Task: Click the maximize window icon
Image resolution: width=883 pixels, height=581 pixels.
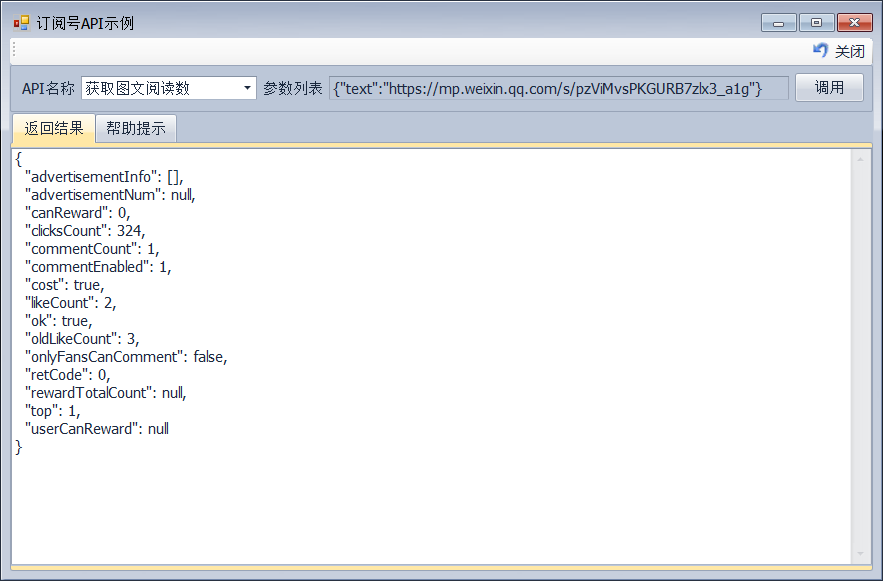Action: coord(815,21)
